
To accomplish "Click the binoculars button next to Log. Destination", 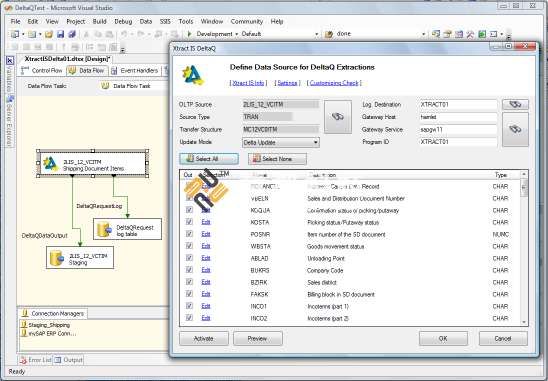I will coord(515,104).
